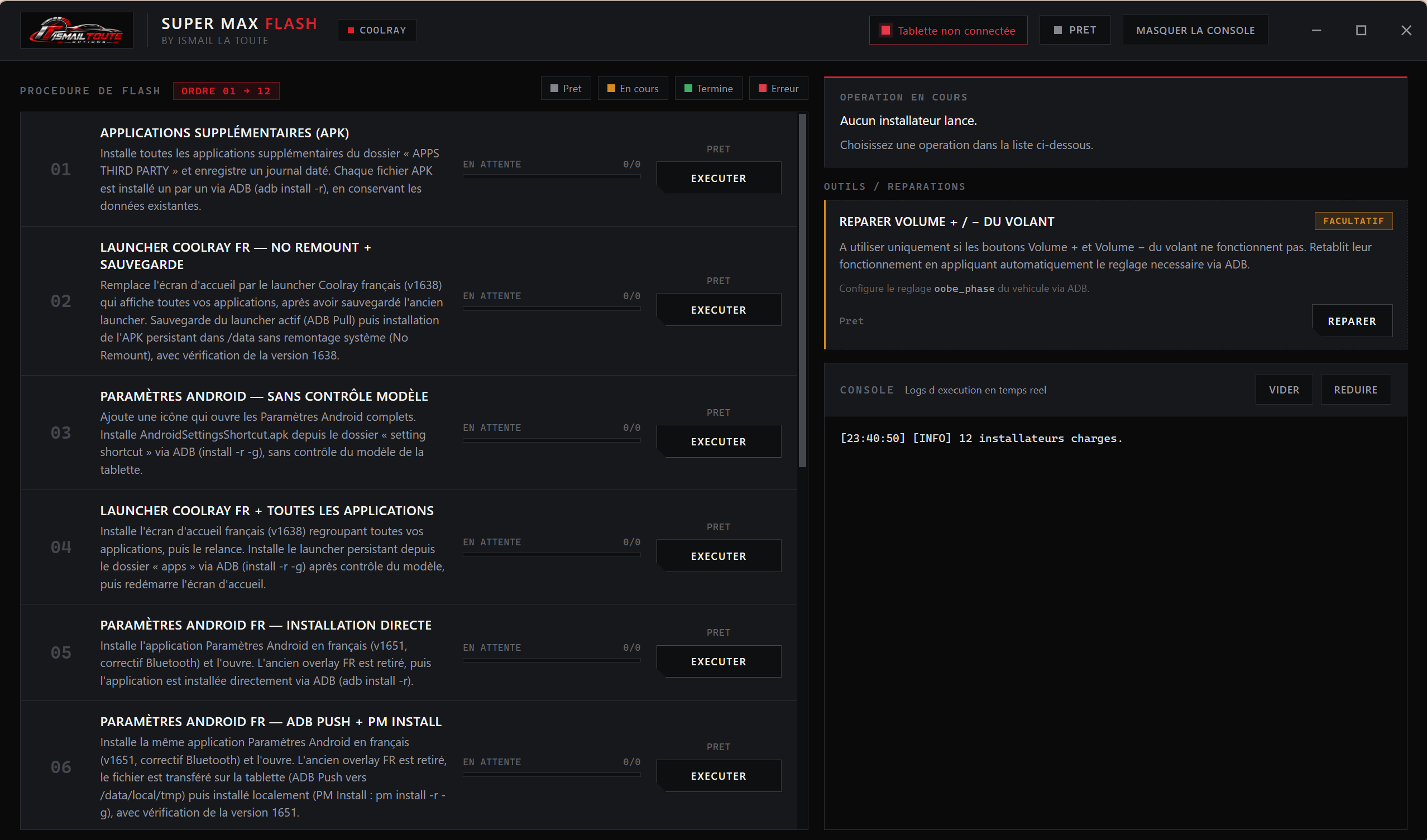Click step number 02
Image resolution: width=1427 pixels, height=840 pixels.
point(61,301)
